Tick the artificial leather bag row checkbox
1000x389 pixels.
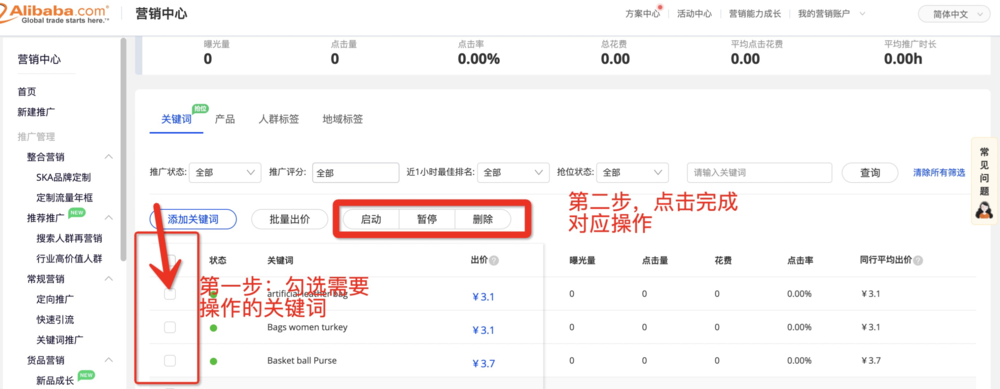[x=170, y=294]
